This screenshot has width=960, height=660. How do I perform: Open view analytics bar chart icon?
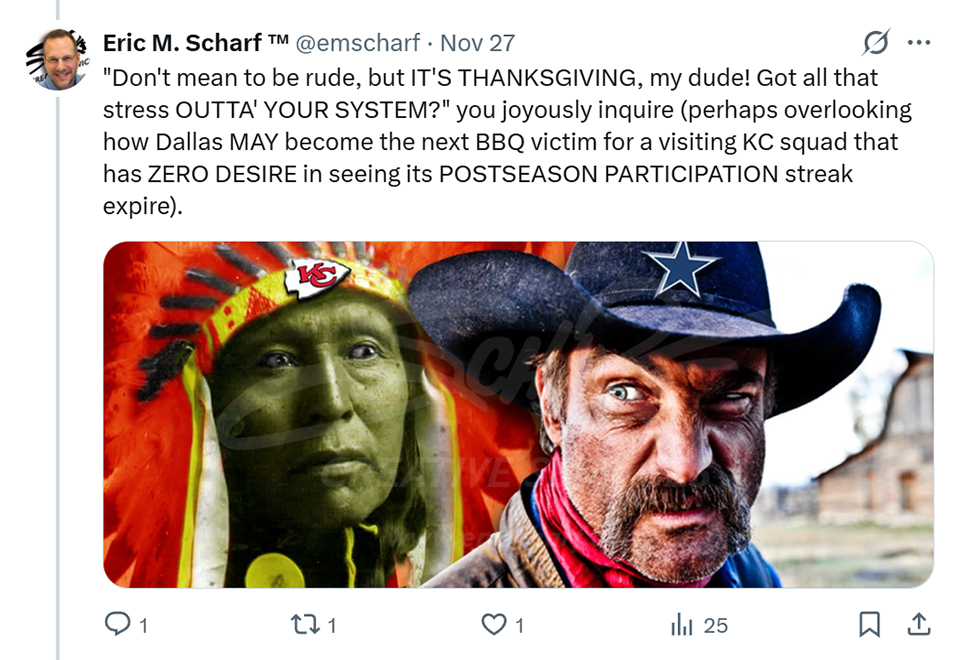[x=681, y=625]
